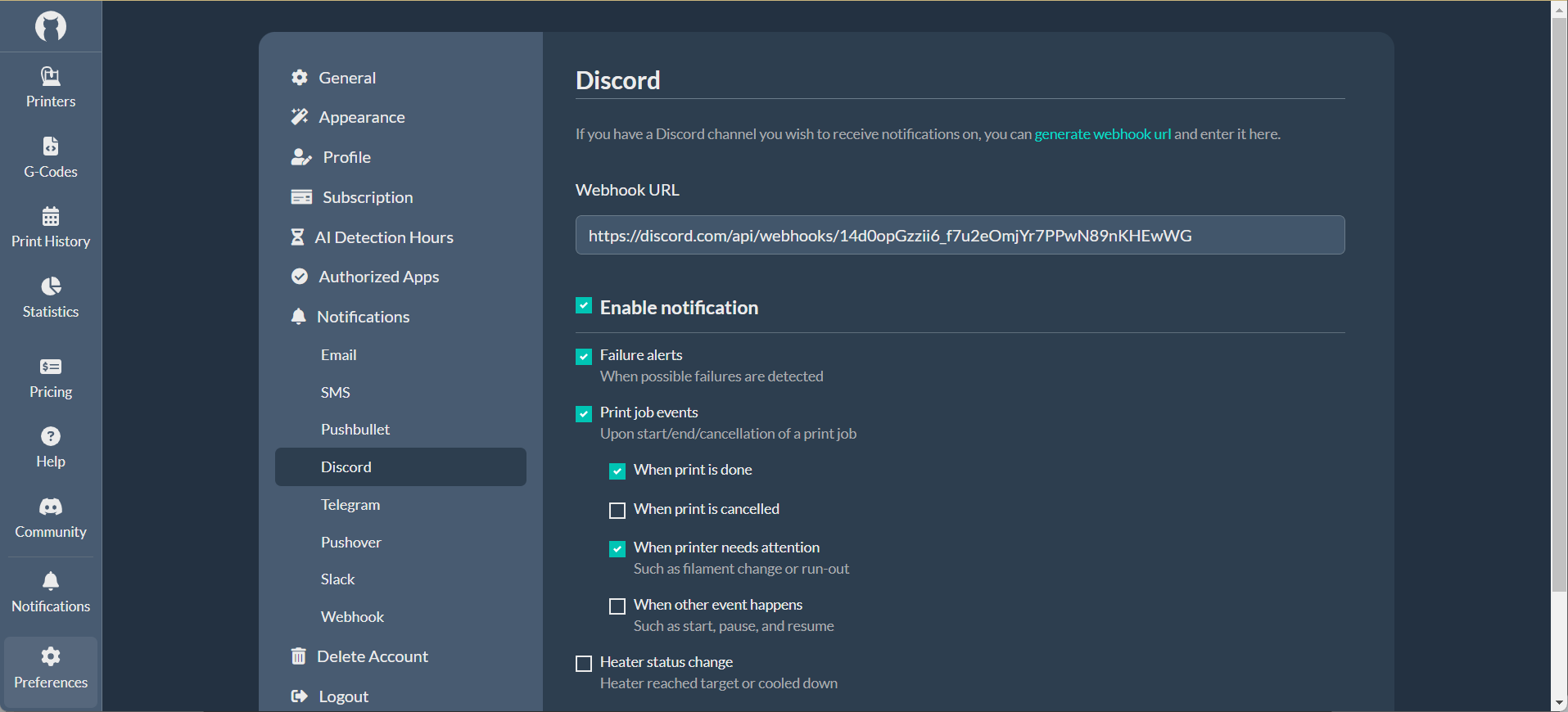Screen dimensions: 1568x712
Task: Click the Profile user icon
Action: (x=301, y=157)
